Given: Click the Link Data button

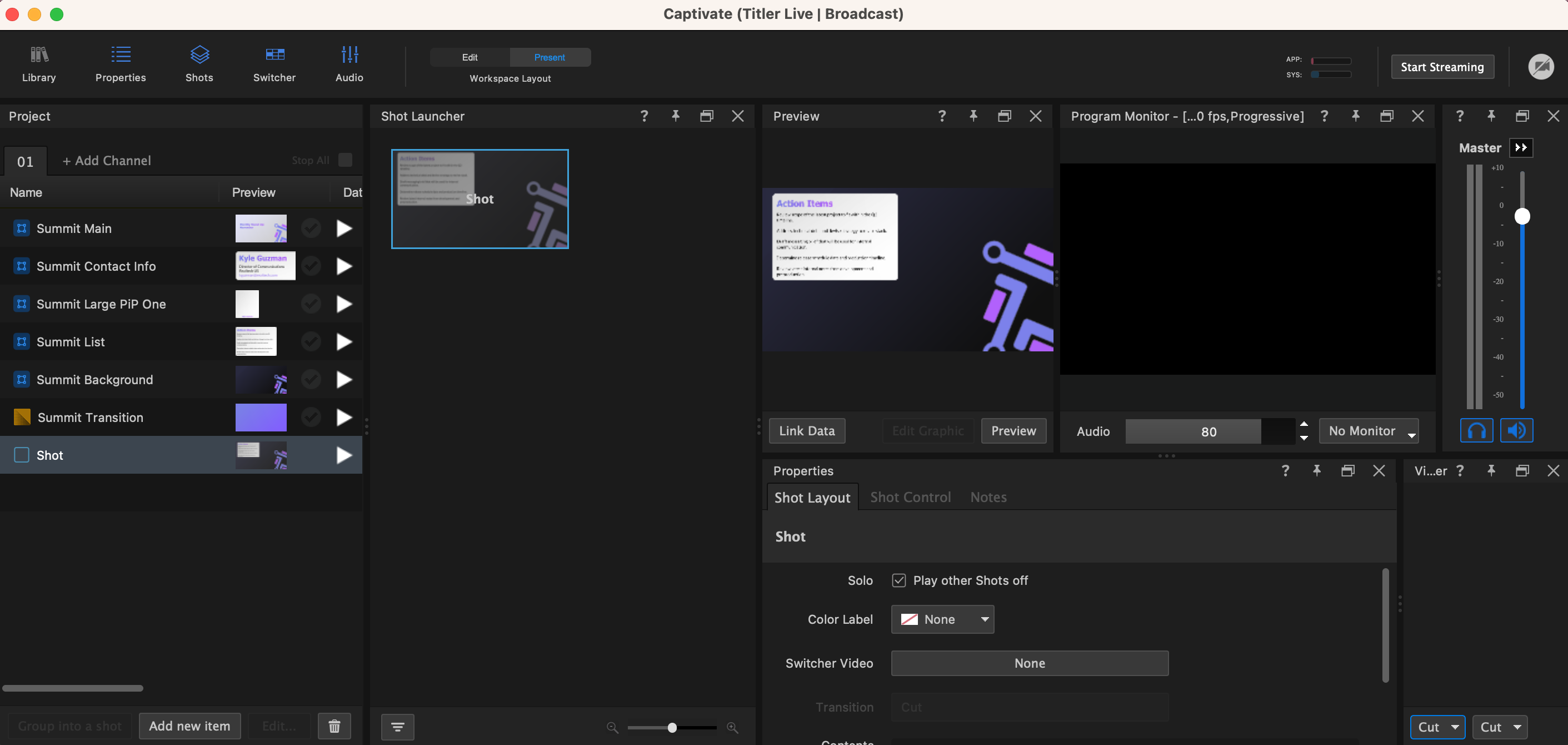Looking at the screenshot, I should 807,431.
